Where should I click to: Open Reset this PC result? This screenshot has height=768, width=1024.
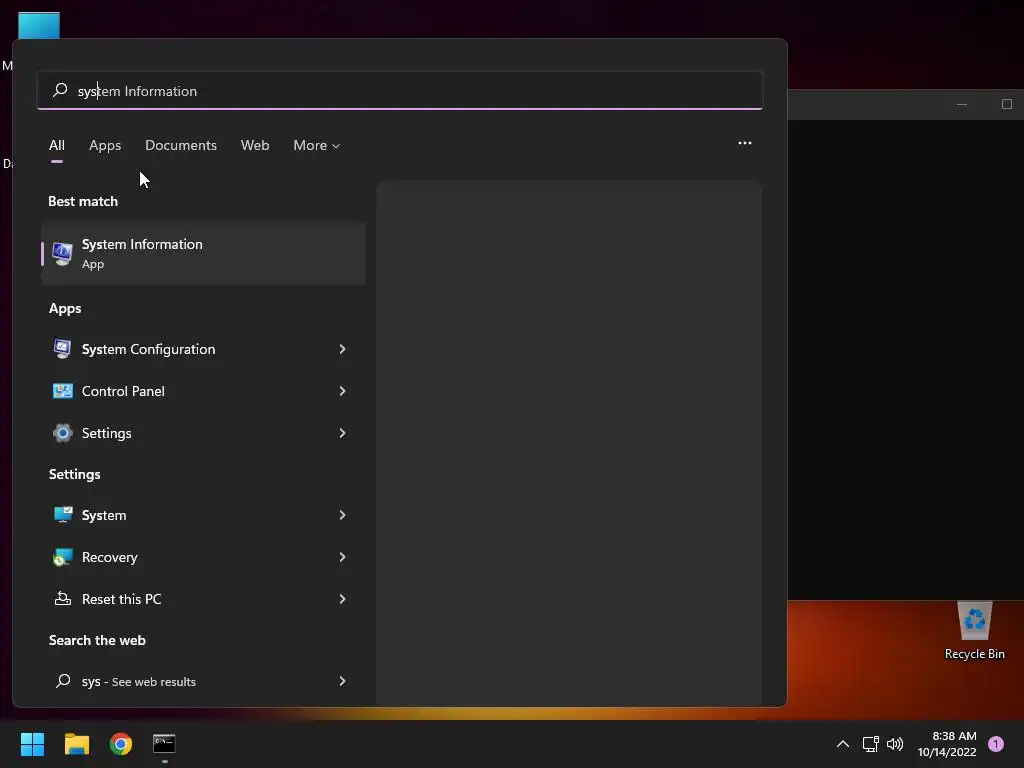pyautogui.click(x=203, y=599)
